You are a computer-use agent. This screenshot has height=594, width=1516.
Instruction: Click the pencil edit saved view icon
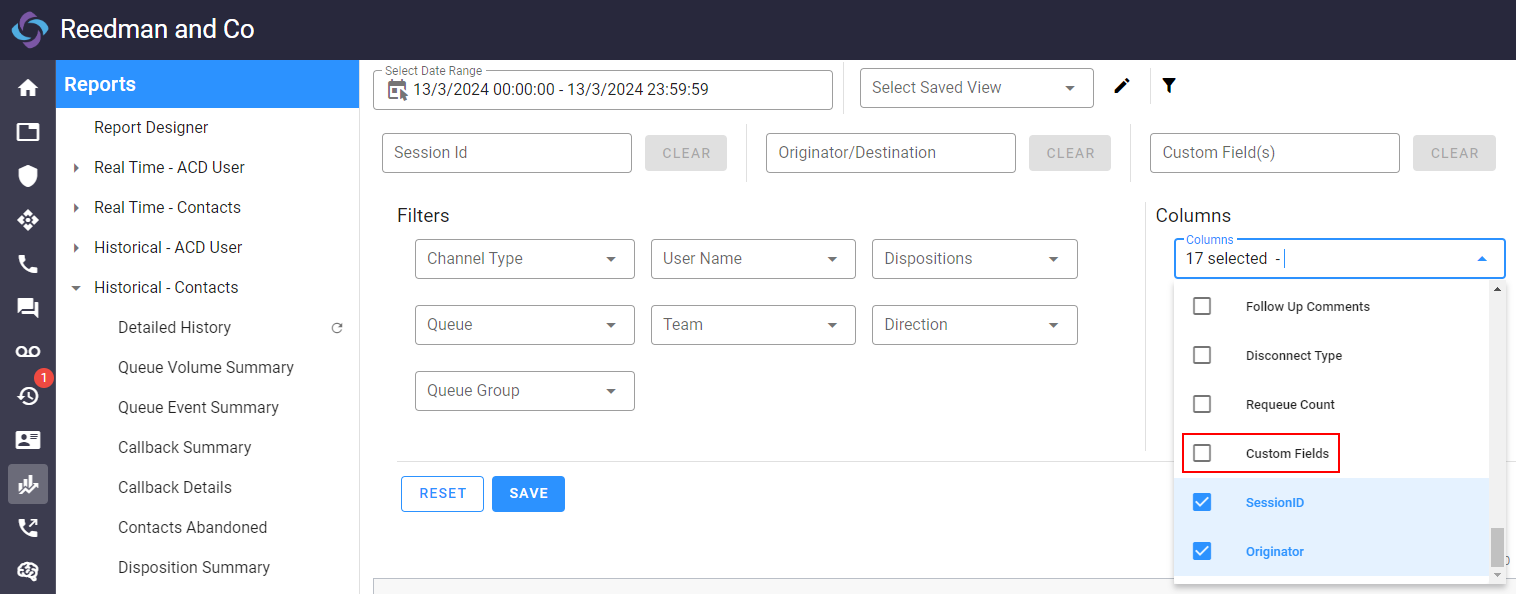click(1122, 87)
